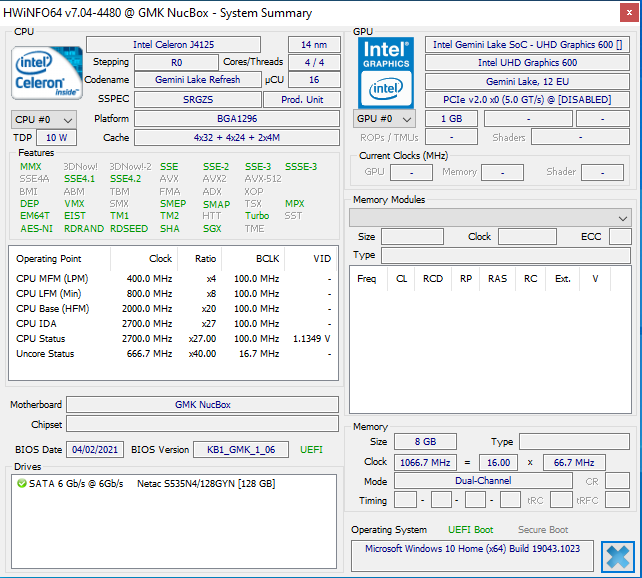Click the memory multiplier 16.00 field
The image size is (642, 578).
pos(498,463)
